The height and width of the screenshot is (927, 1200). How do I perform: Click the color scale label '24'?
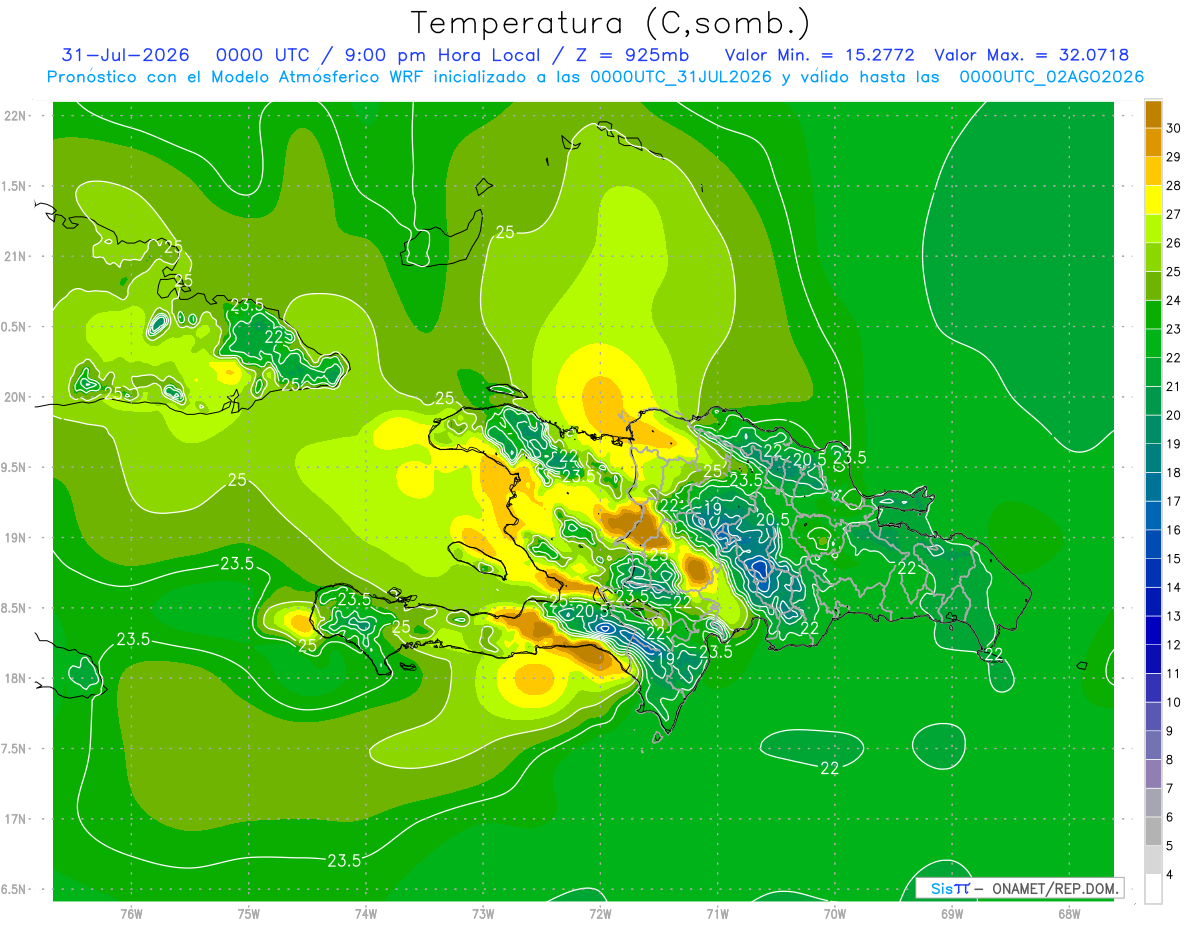(x=1173, y=300)
